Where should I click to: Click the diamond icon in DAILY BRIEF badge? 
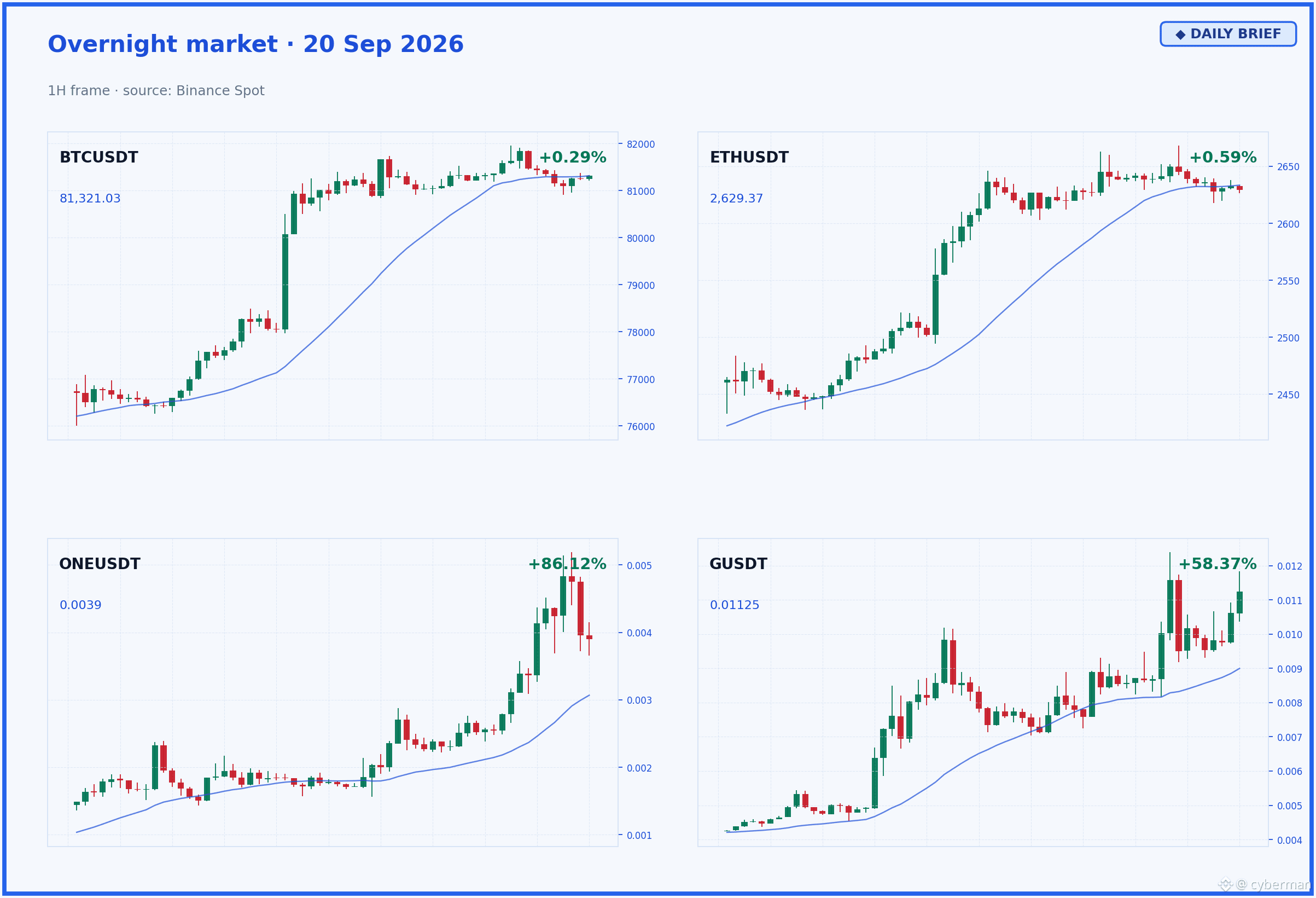(1181, 34)
